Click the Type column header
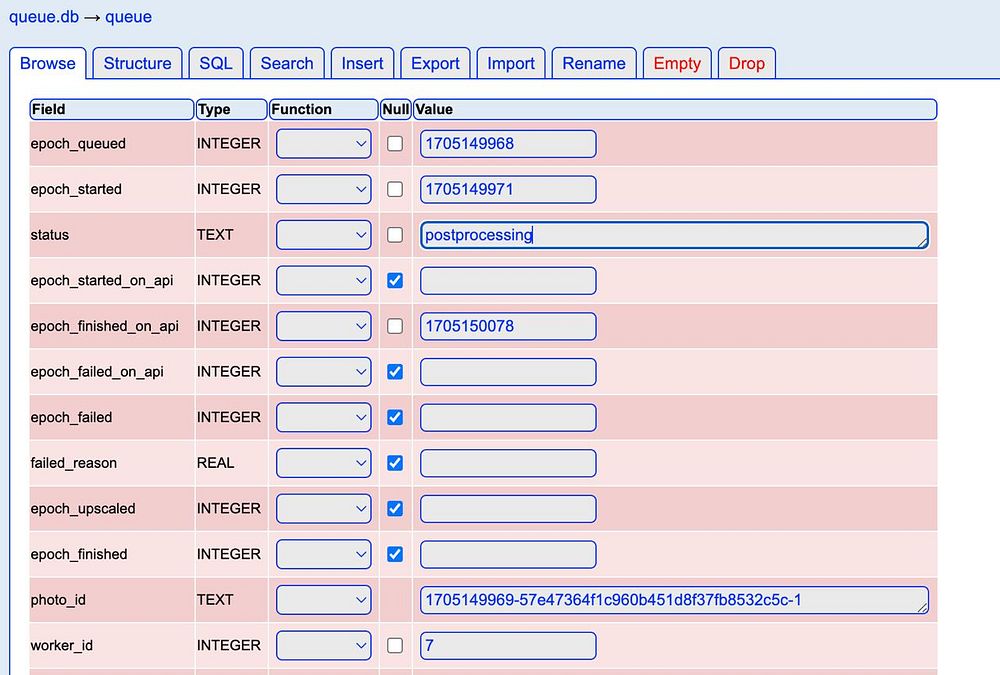Image resolution: width=1000 pixels, height=675 pixels. 231,109
